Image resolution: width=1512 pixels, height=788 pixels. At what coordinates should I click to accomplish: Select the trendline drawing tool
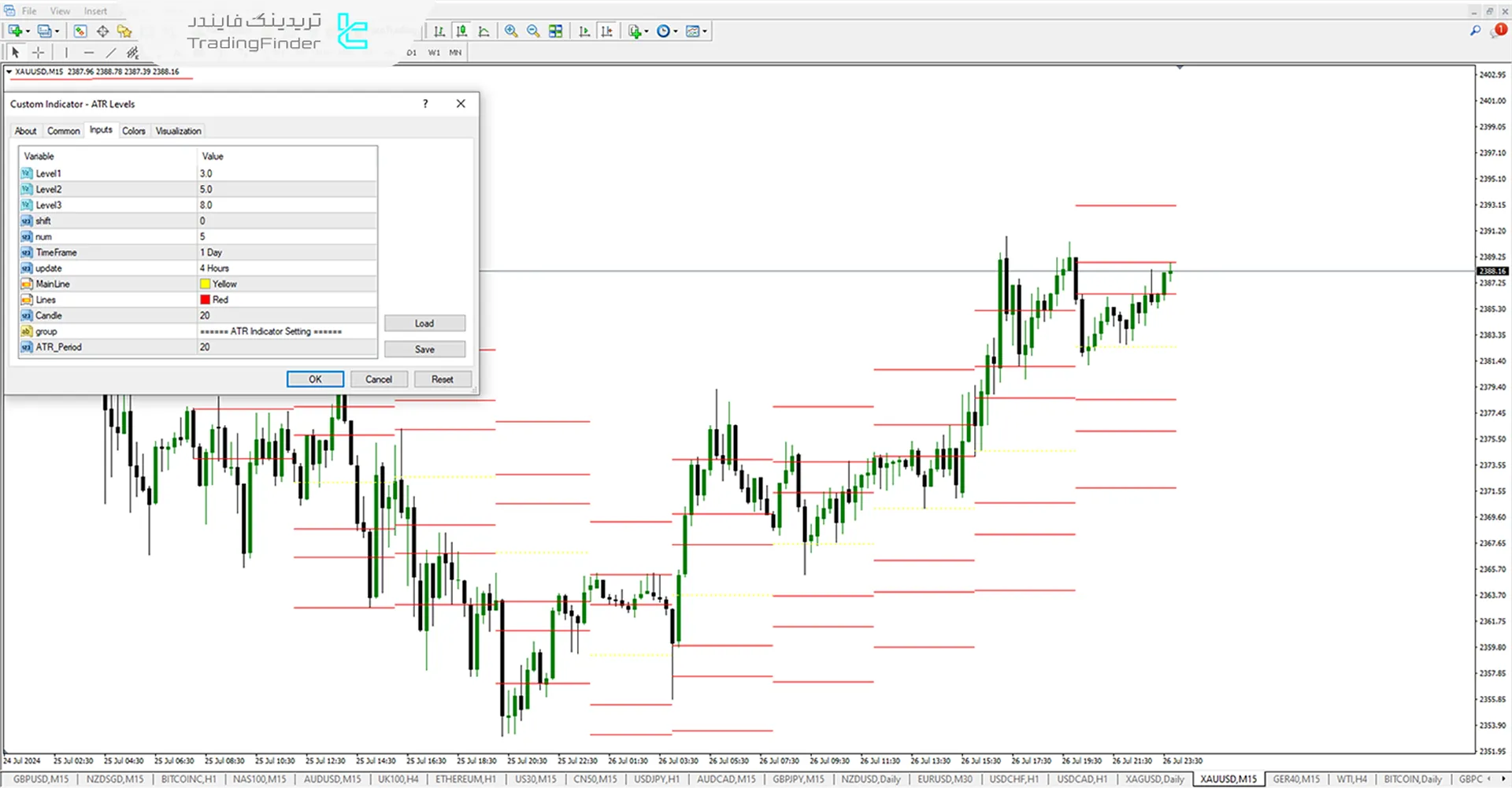[111, 53]
